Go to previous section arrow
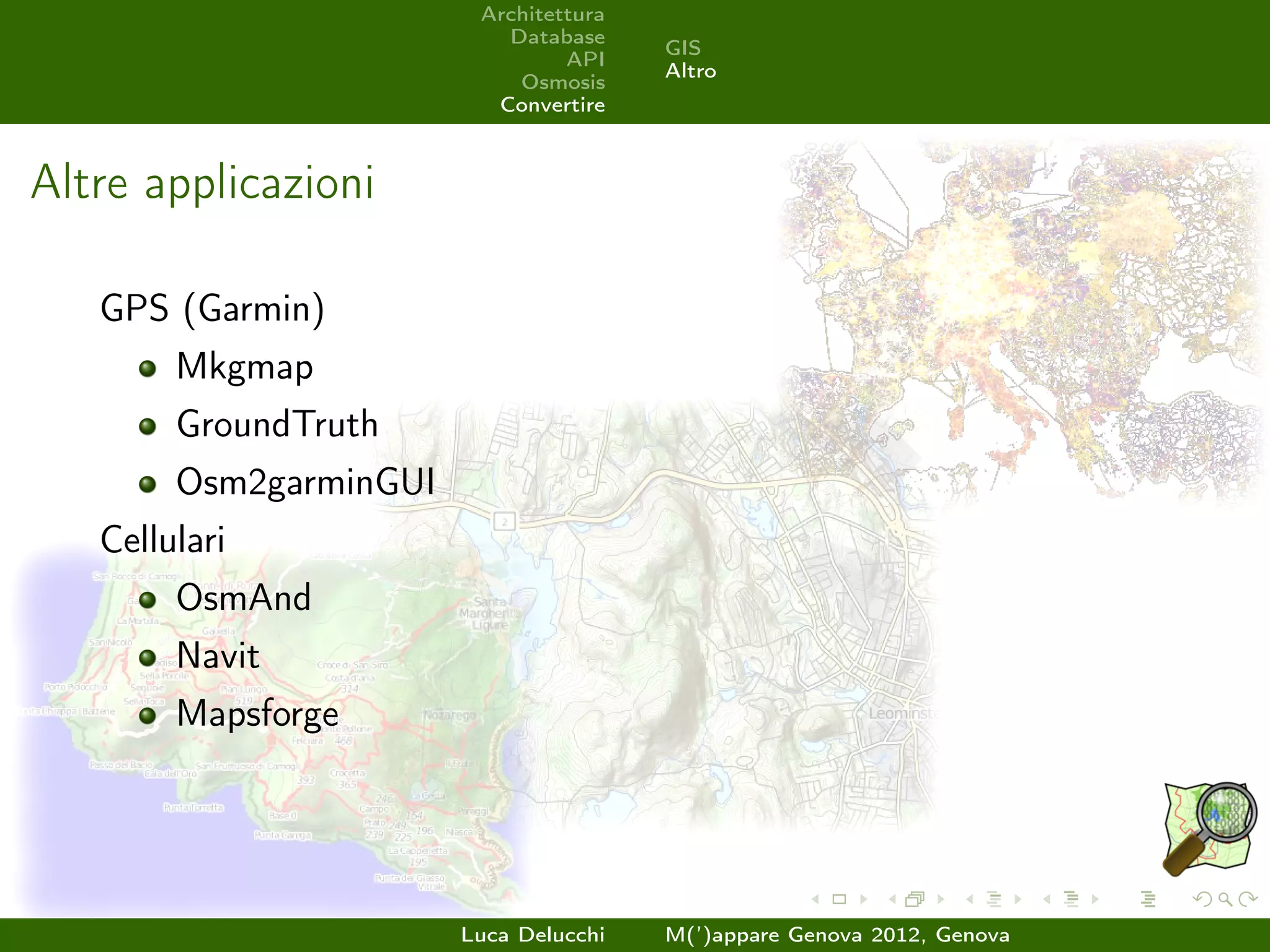 point(1047,899)
